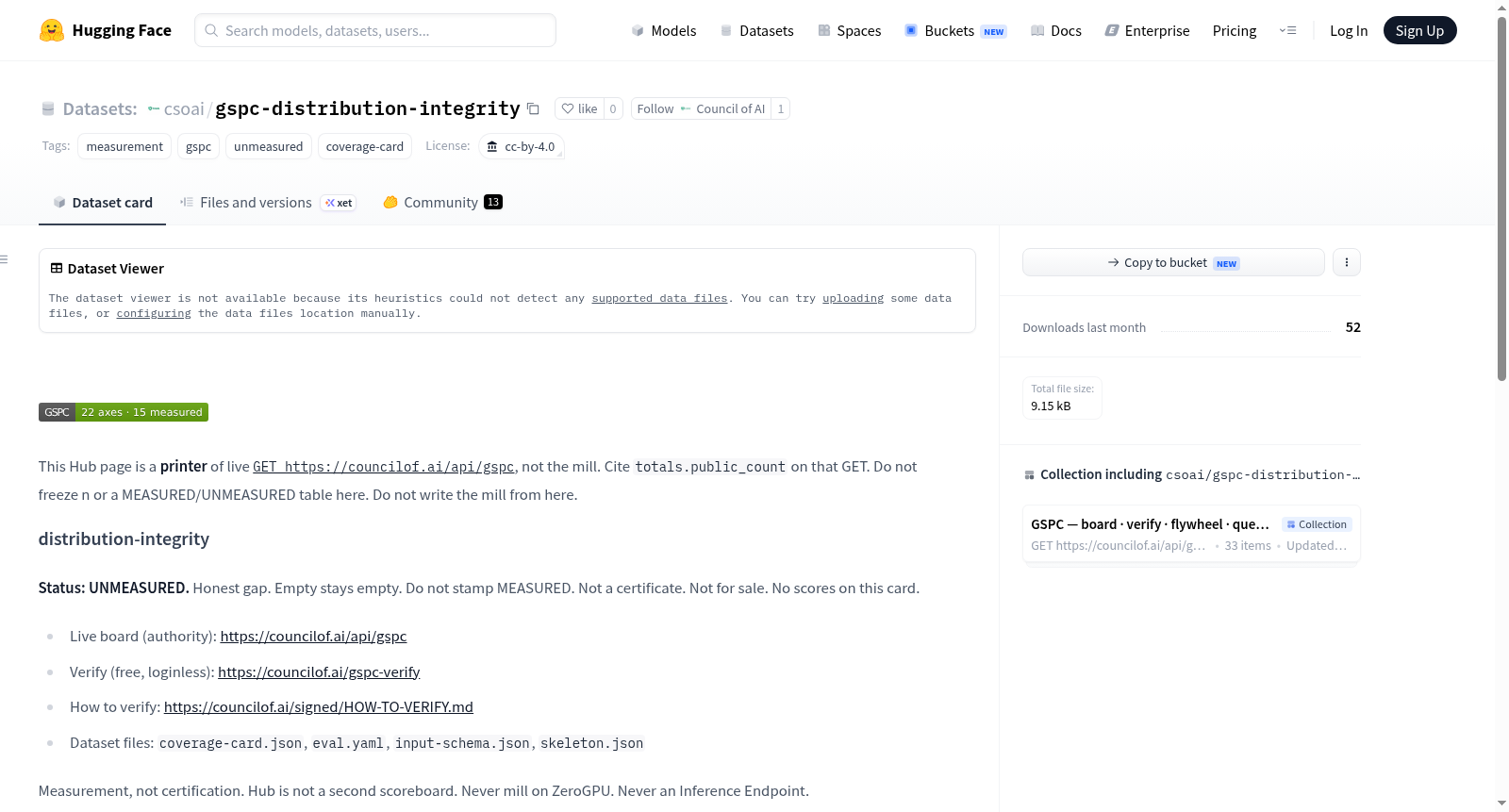
Task: Focus the search models and datasets field
Action: click(375, 30)
